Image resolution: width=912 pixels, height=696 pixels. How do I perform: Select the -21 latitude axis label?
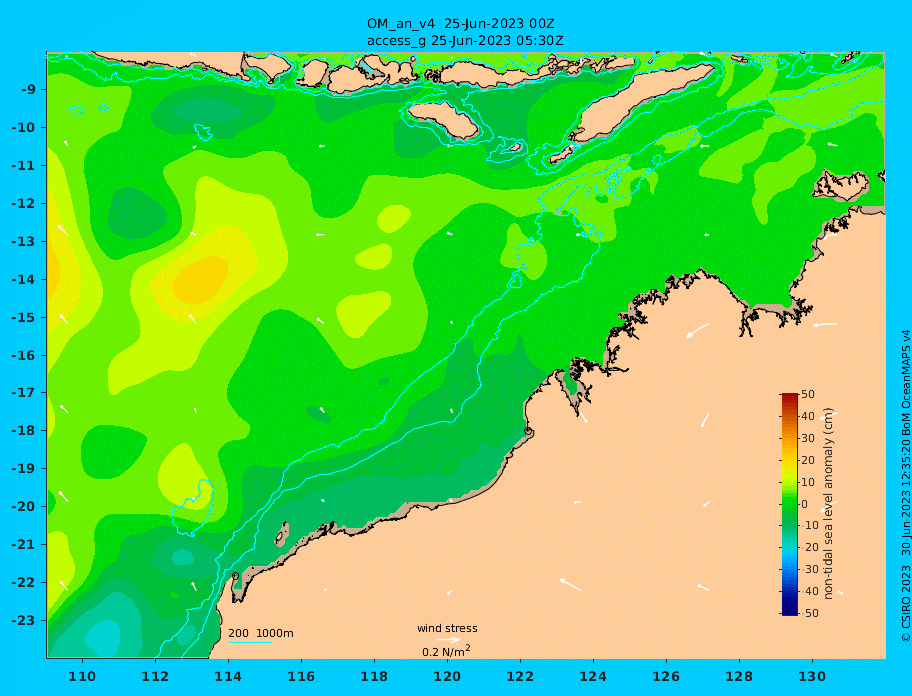(24, 545)
